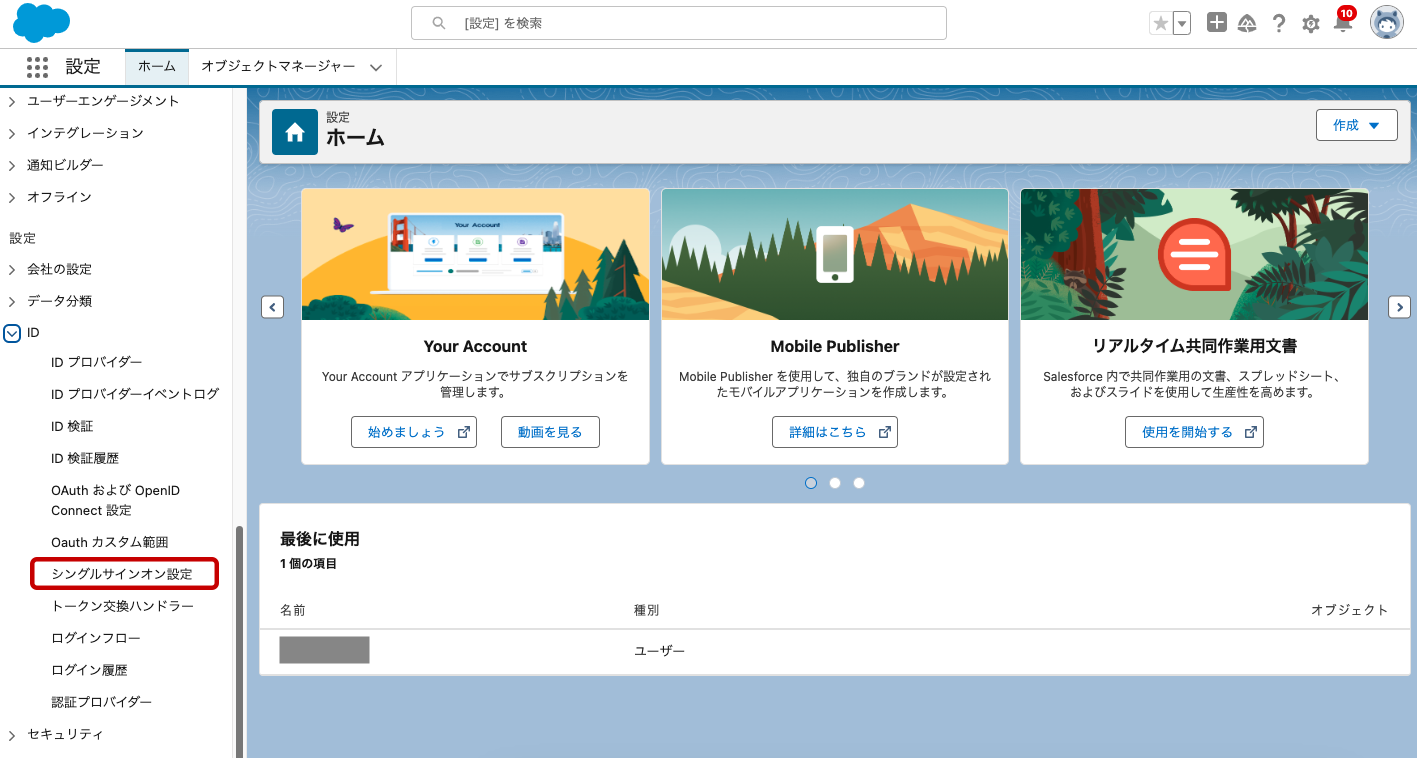Image resolution: width=1417 pixels, height=758 pixels.
Task: Open the setup gear icon
Action: 1310,23
